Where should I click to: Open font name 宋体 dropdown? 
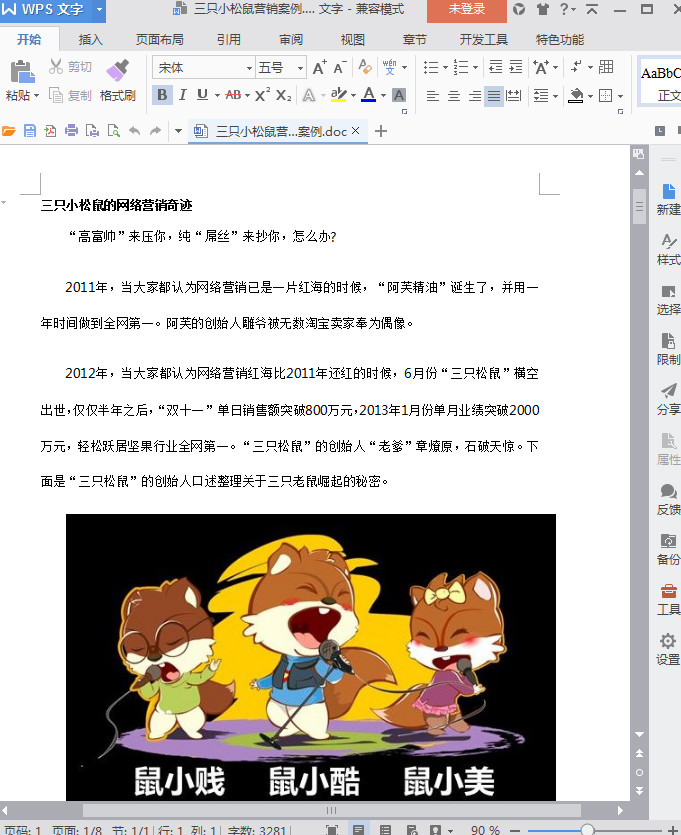pos(249,68)
